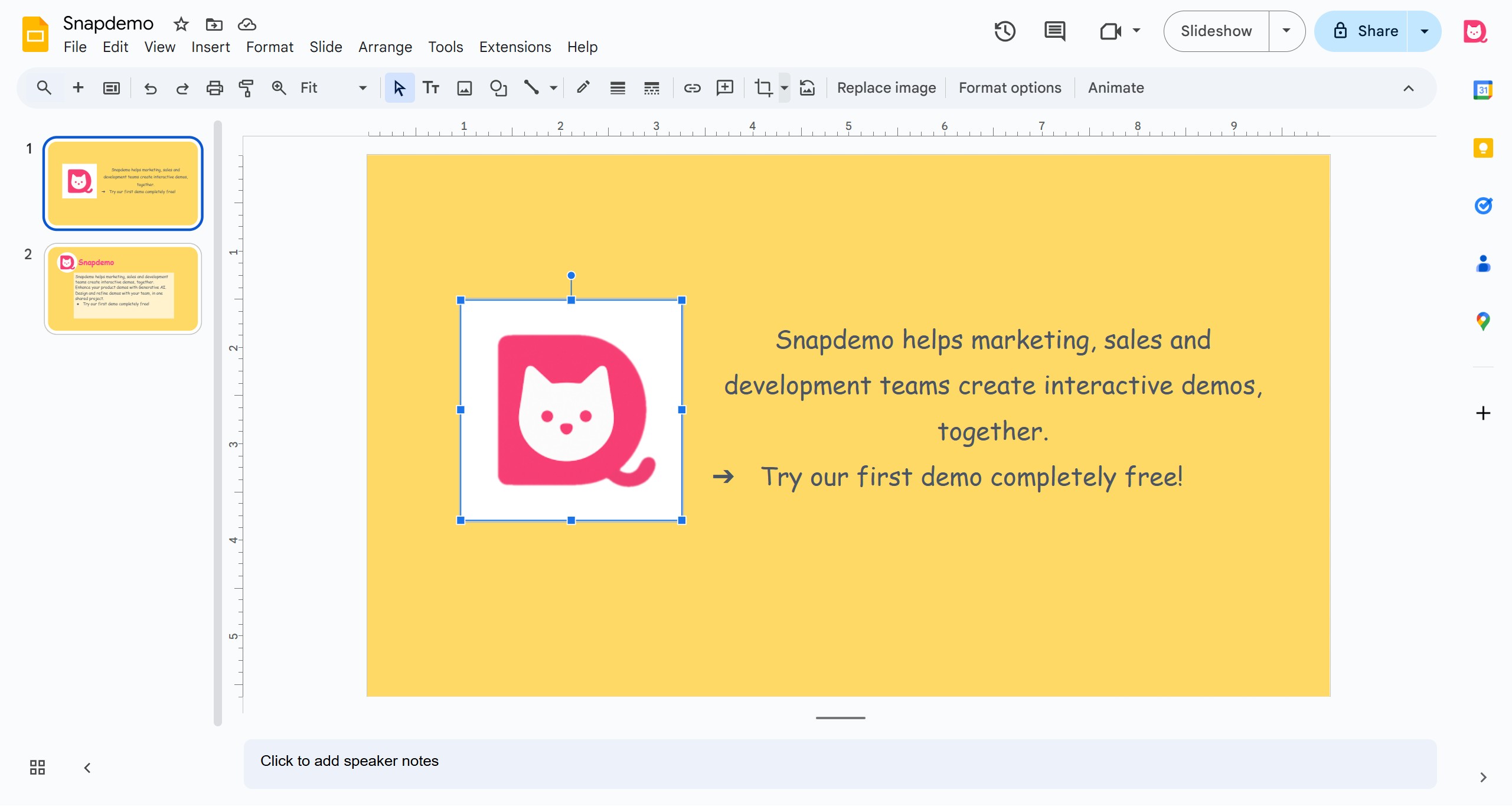
Task: Redo the last action
Action: coord(182,88)
